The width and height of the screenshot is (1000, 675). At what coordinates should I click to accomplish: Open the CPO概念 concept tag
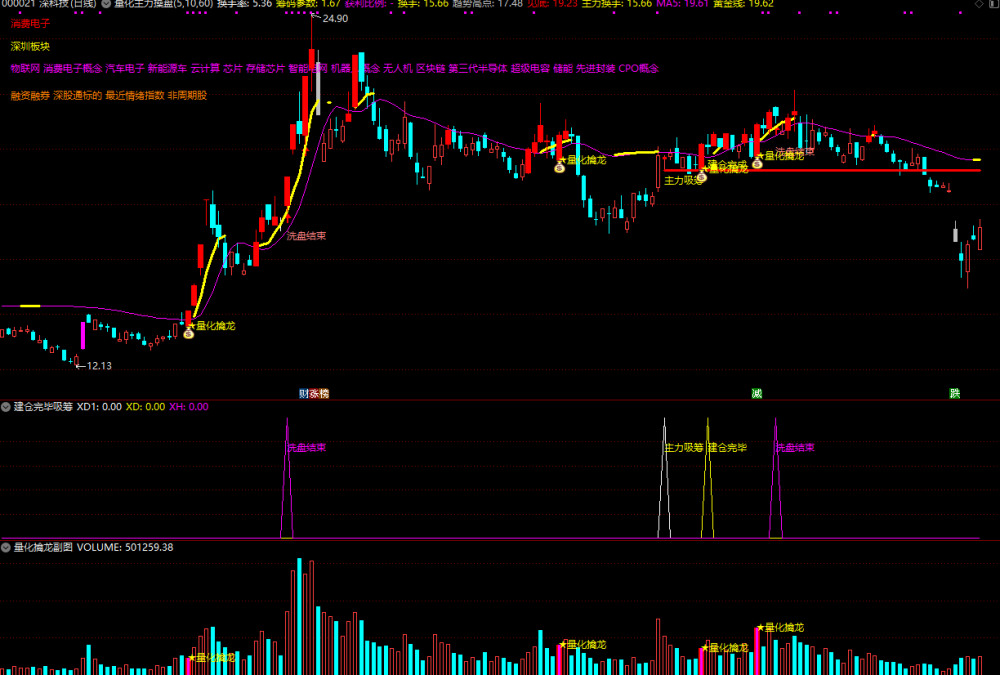pyautogui.click(x=638, y=68)
